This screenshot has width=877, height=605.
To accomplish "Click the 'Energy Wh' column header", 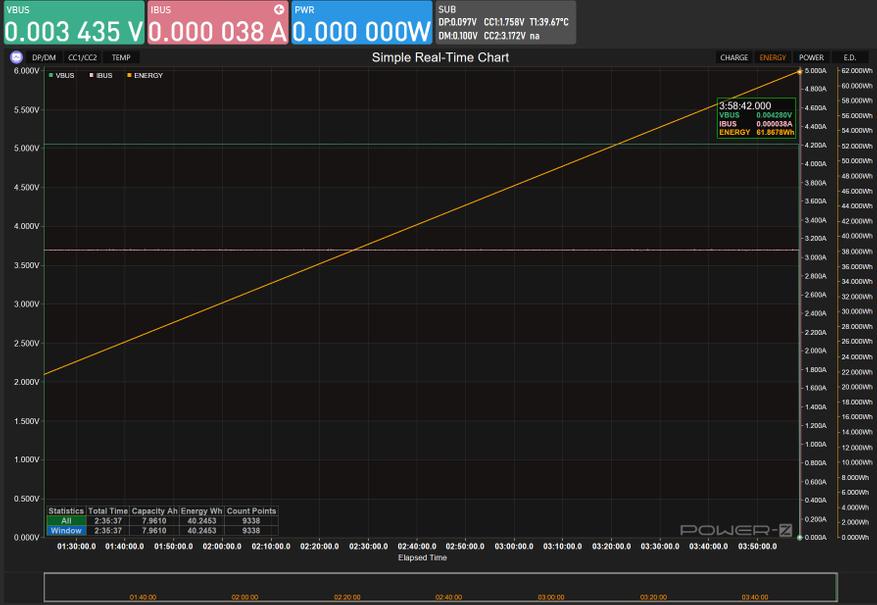I will pyautogui.click(x=201, y=511).
